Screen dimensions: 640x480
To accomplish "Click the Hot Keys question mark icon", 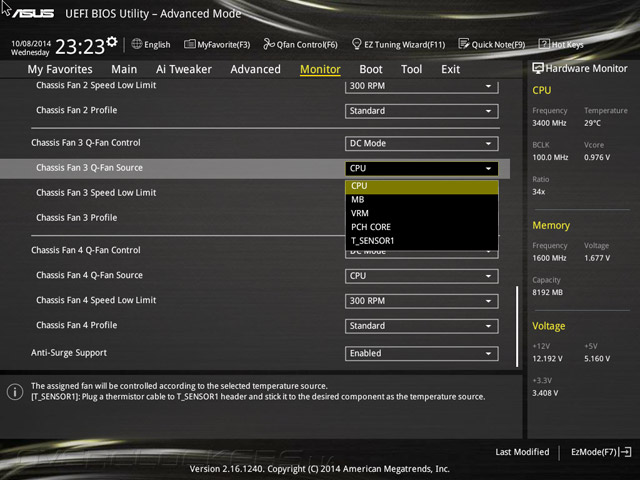I will tap(544, 44).
